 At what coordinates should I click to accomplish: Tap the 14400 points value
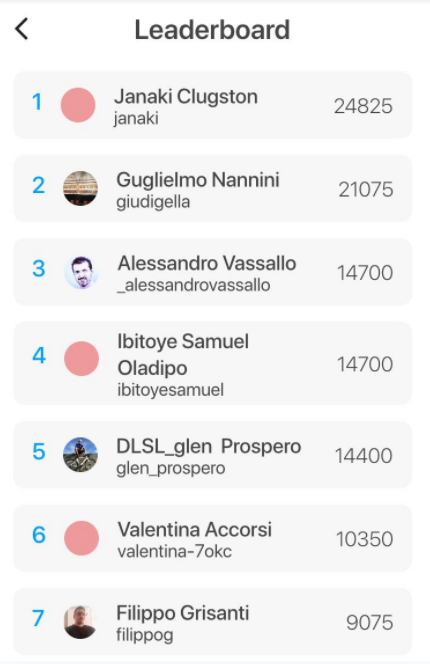coord(363,456)
